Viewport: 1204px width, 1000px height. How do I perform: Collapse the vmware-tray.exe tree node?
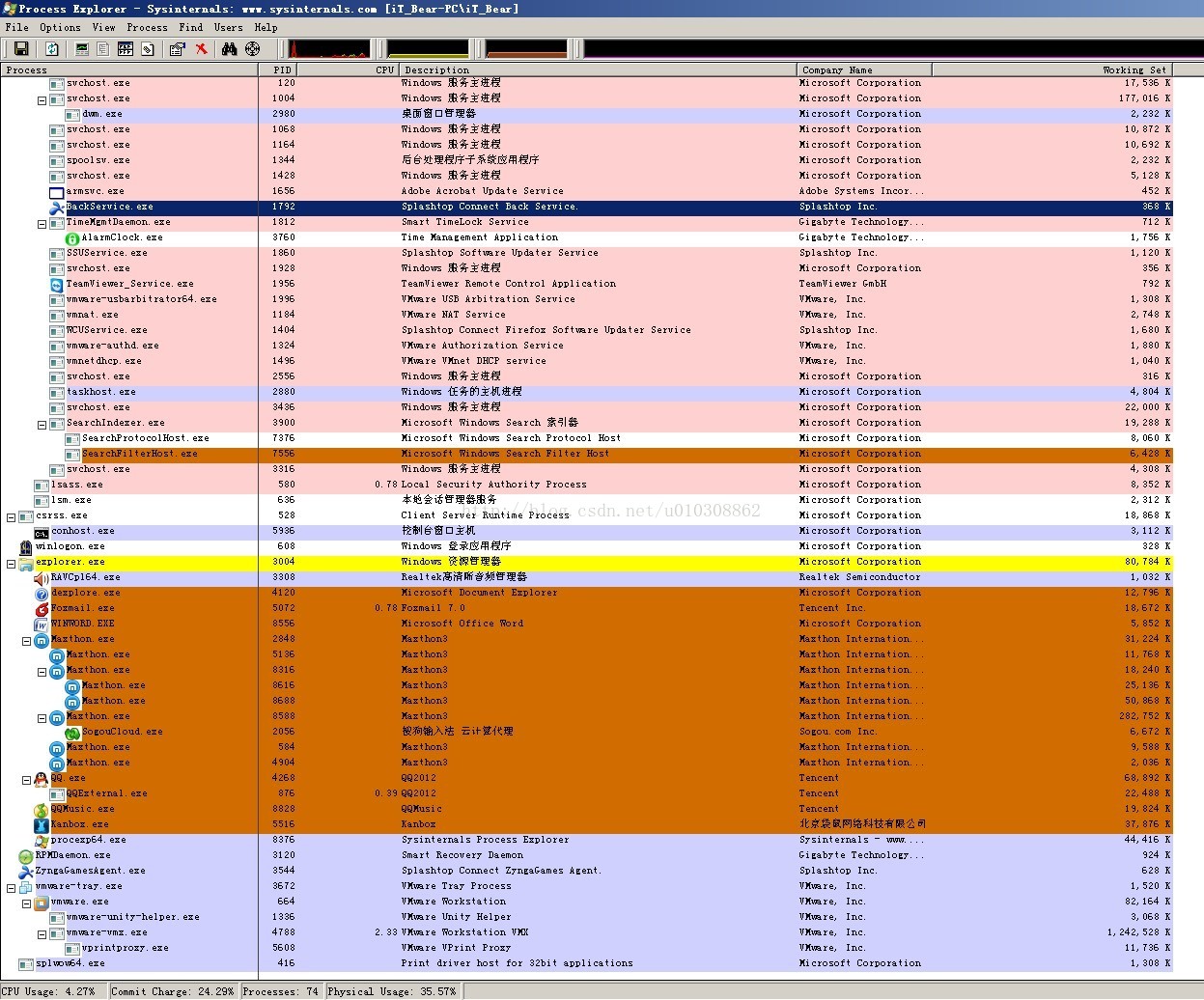[11, 887]
